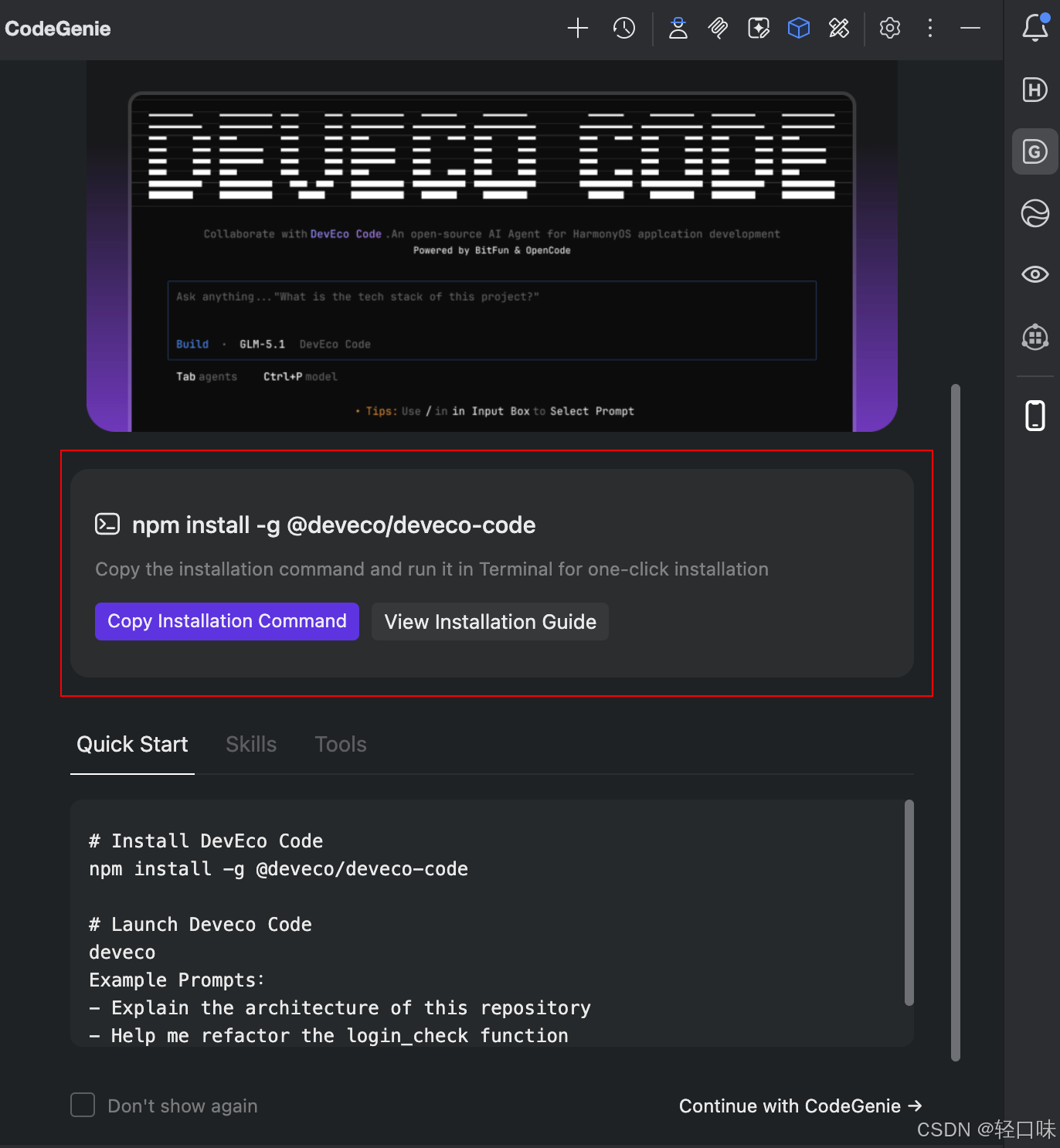Open the robot assistant sidebar icon

[1035, 337]
